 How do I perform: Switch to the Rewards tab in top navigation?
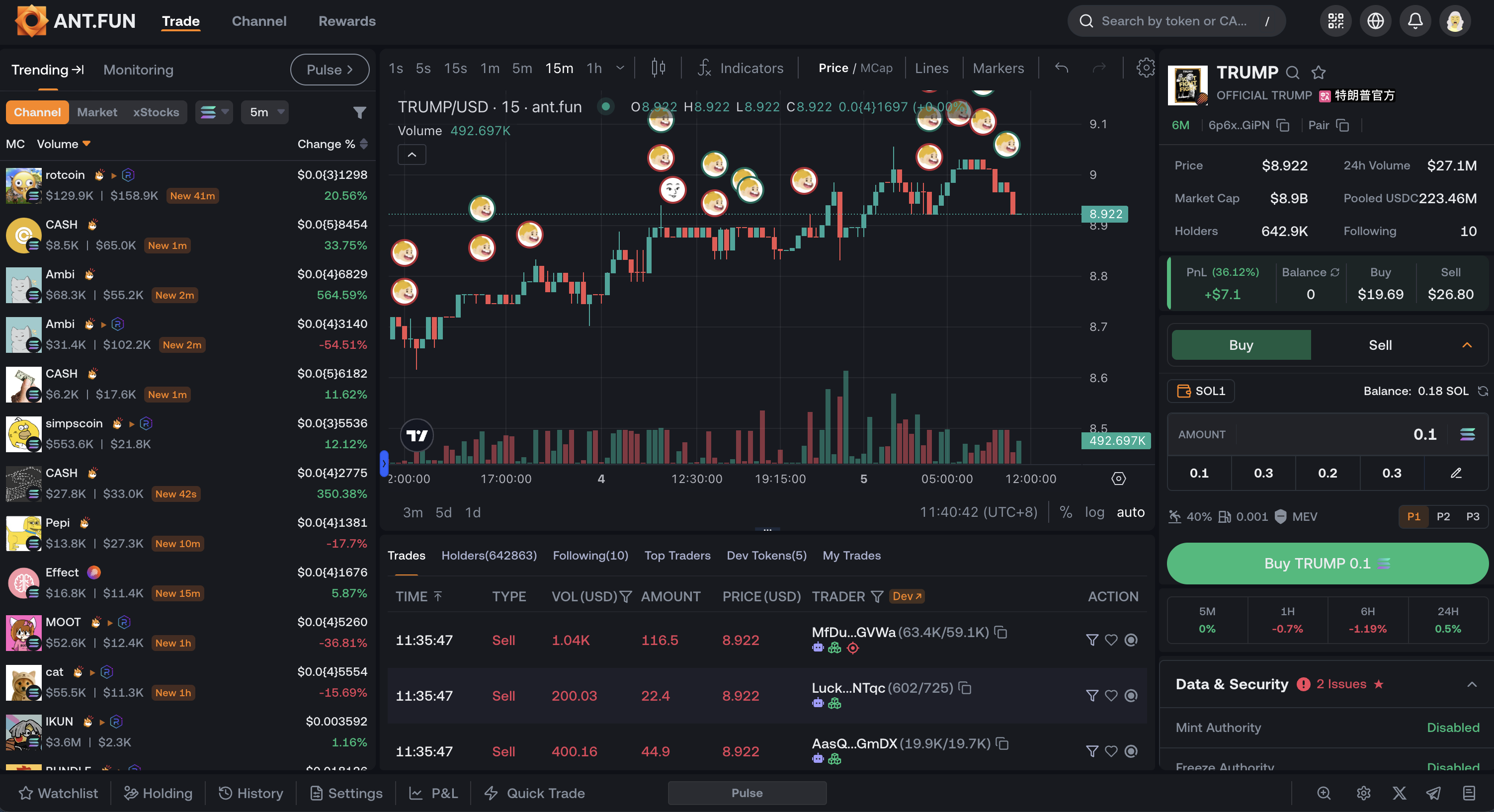pyautogui.click(x=347, y=21)
